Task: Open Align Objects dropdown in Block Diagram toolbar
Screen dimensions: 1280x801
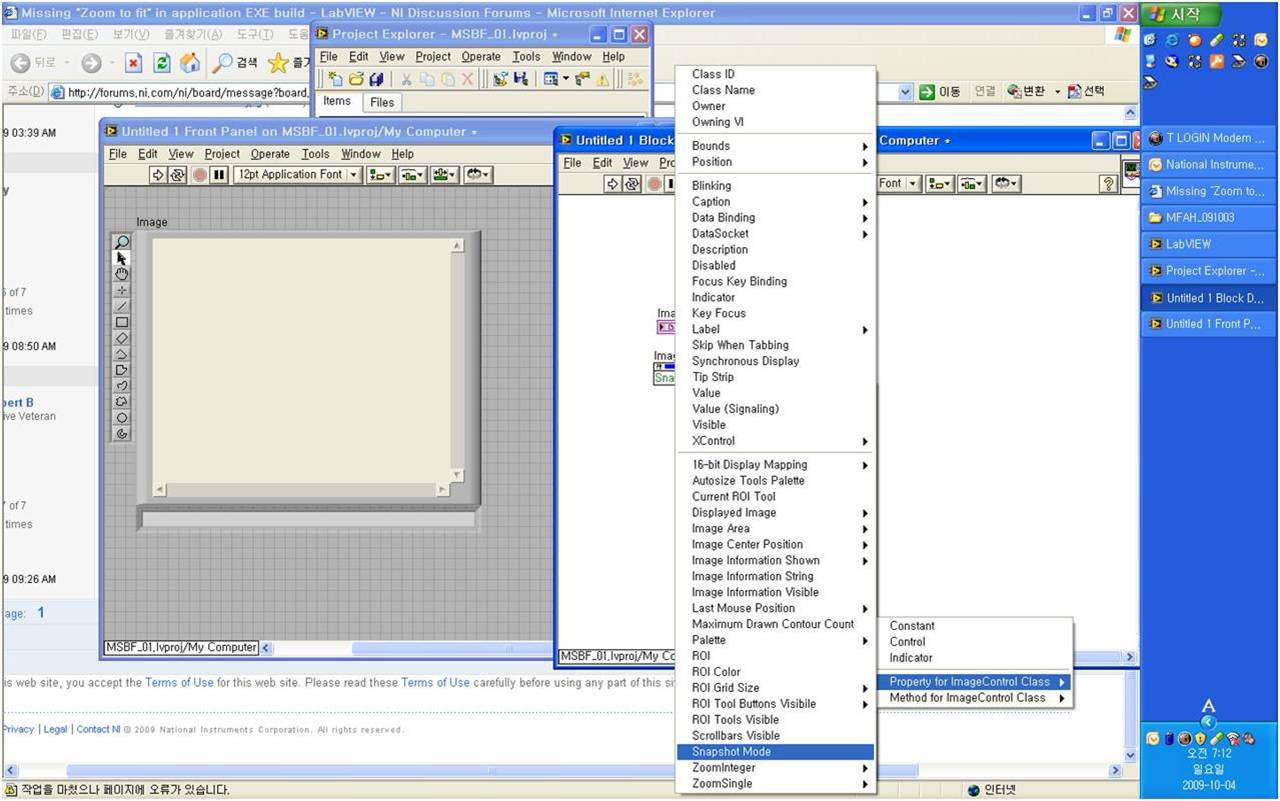Action: [940, 184]
